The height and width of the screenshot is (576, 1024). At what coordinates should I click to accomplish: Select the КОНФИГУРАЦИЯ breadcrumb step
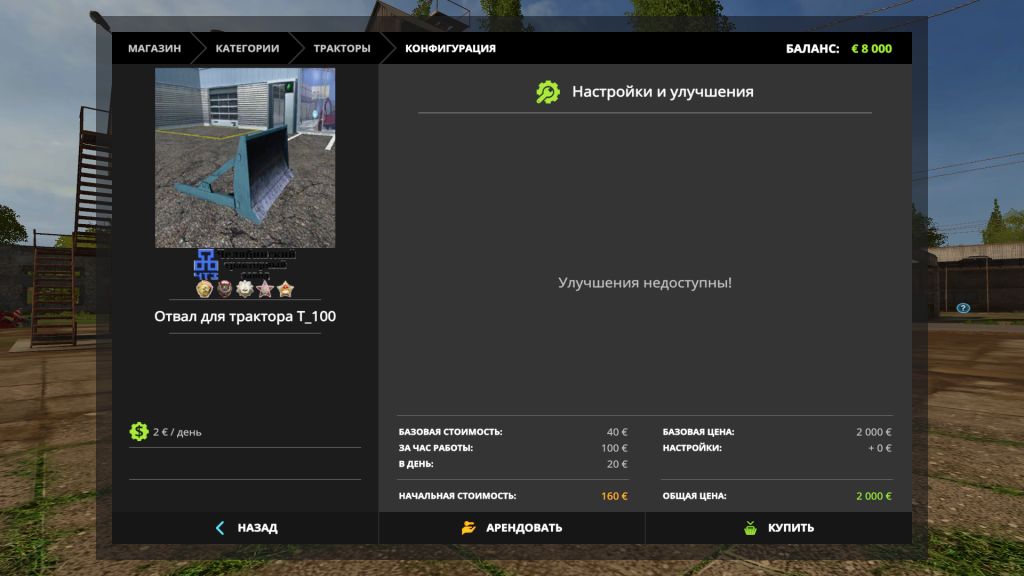click(450, 48)
